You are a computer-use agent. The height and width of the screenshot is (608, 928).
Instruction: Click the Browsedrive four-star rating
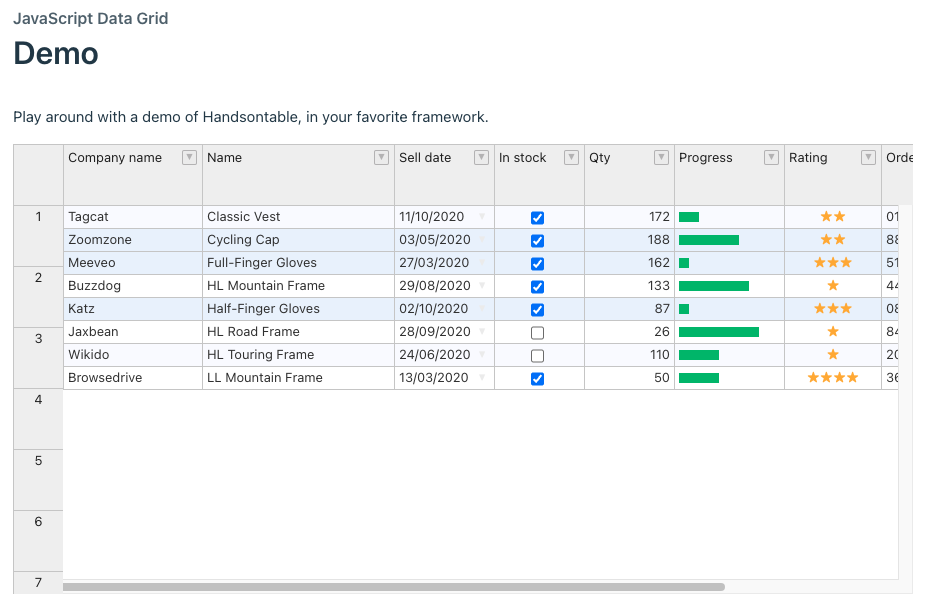coord(833,378)
